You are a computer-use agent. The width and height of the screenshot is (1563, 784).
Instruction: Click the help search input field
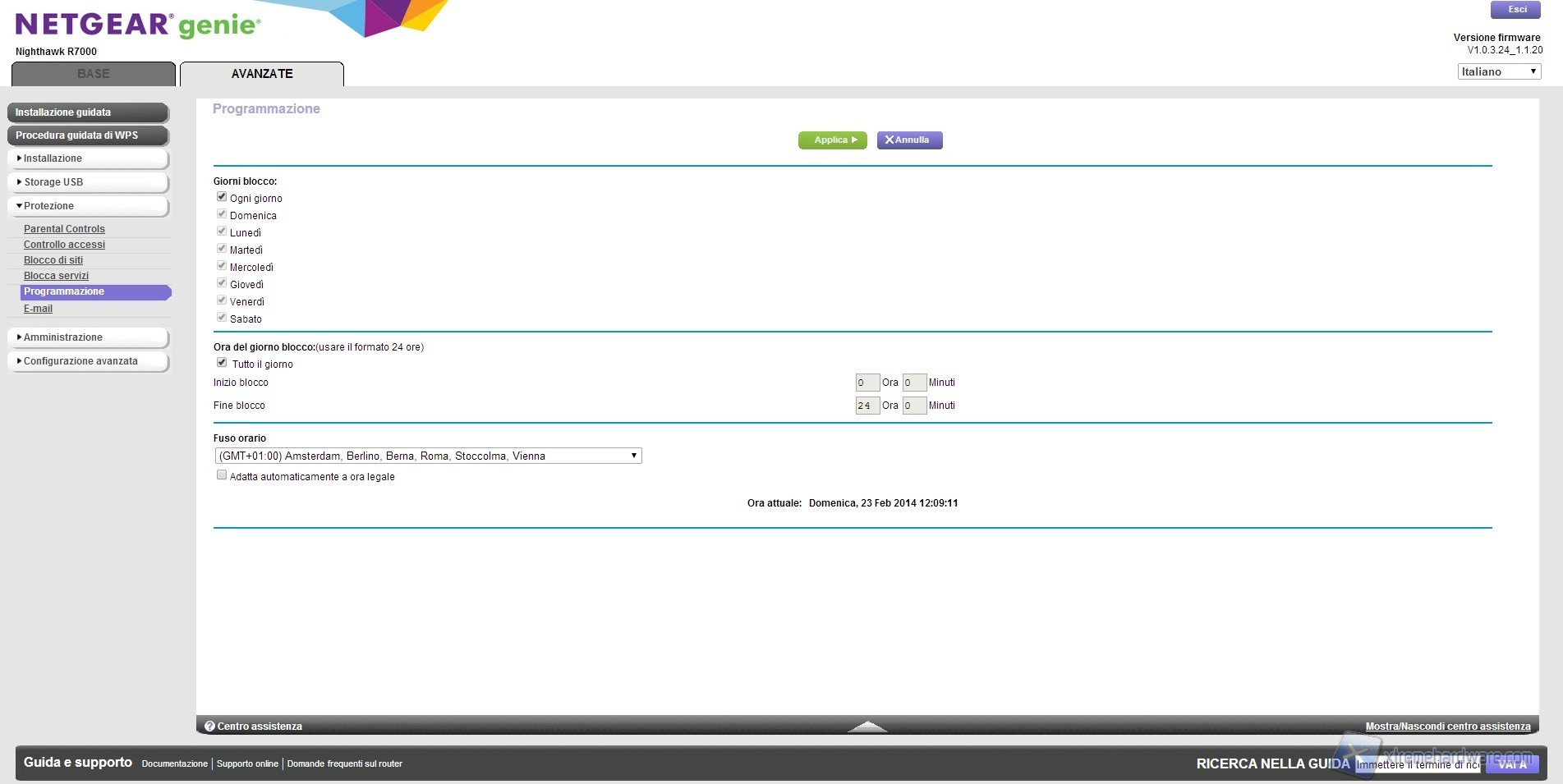pyautogui.click(x=1419, y=764)
